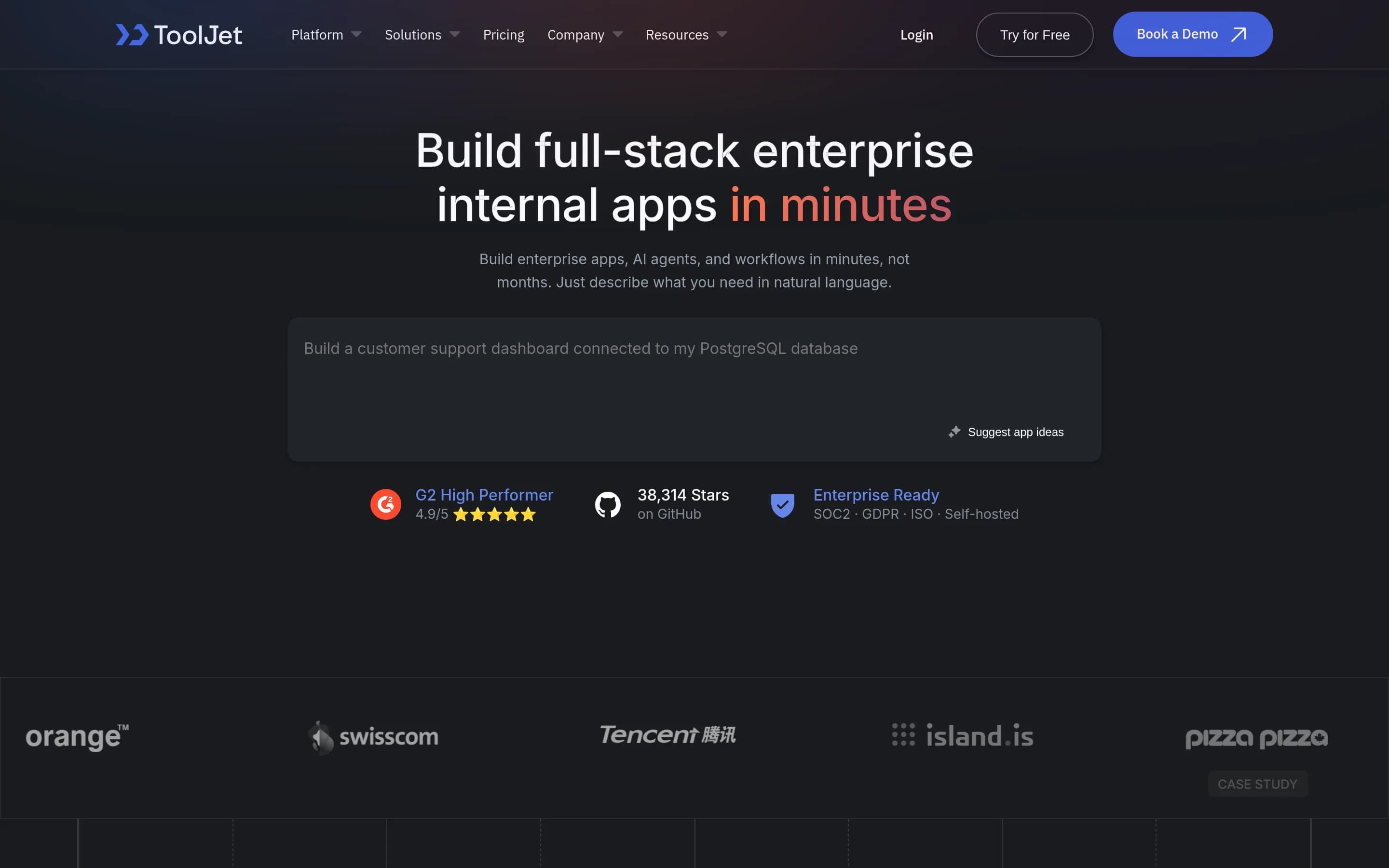1389x868 pixels.
Task: Click the G2 High Performer link
Action: point(484,495)
